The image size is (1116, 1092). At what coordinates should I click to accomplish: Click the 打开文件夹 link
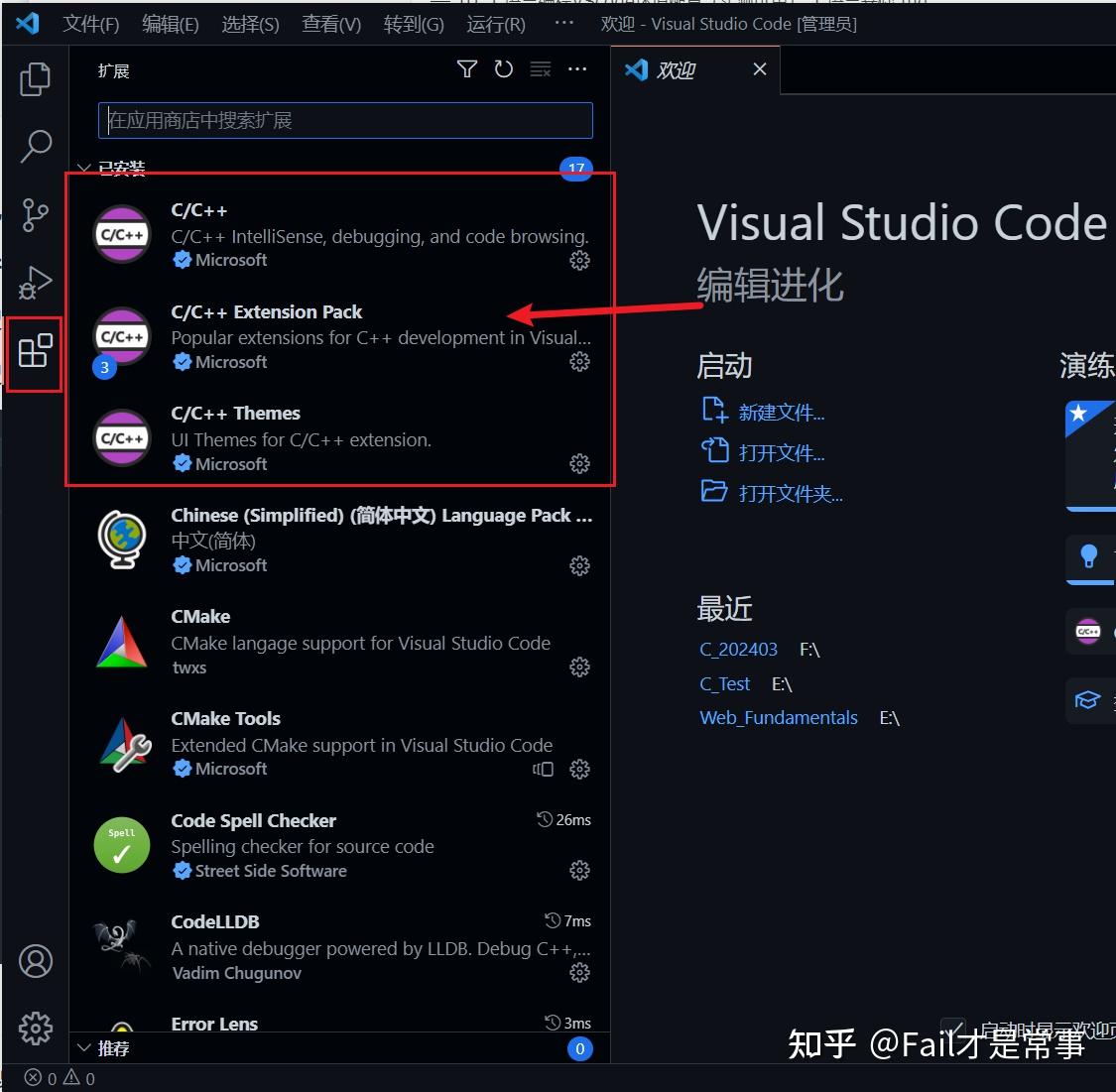click(789, 493)
